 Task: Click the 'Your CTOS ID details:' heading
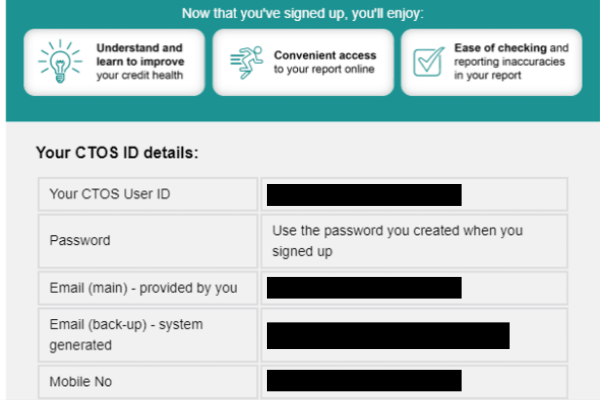click(x=117, y=153)
